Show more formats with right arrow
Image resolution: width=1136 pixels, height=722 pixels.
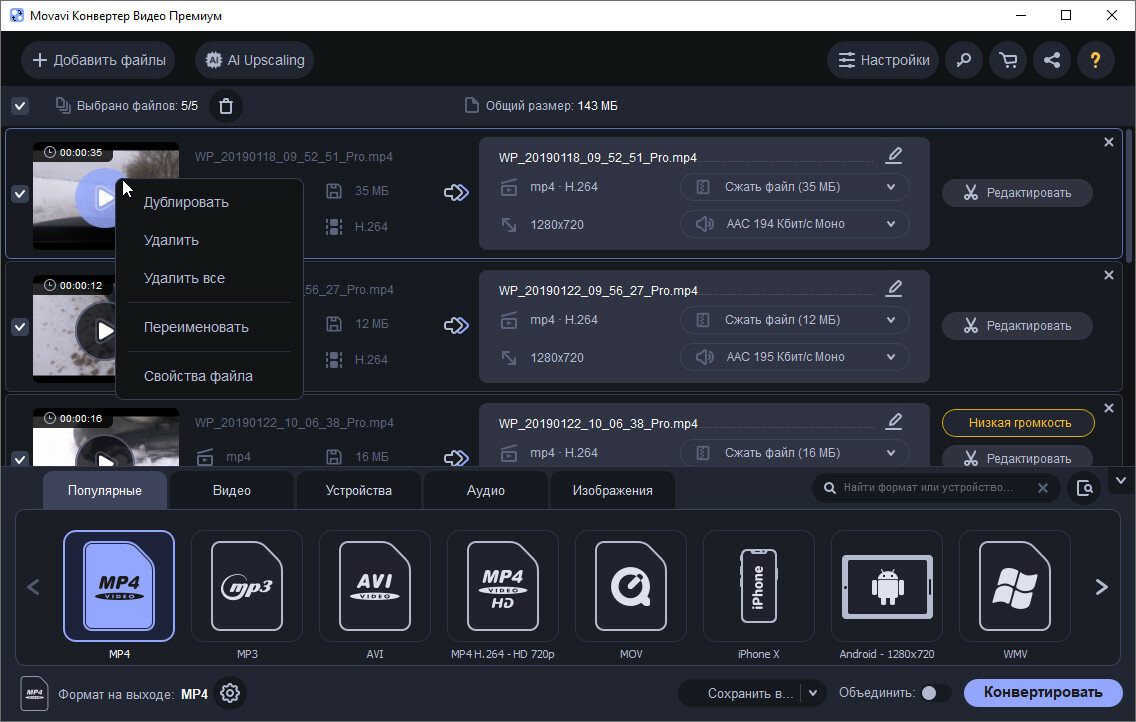tap(1102, 587)
